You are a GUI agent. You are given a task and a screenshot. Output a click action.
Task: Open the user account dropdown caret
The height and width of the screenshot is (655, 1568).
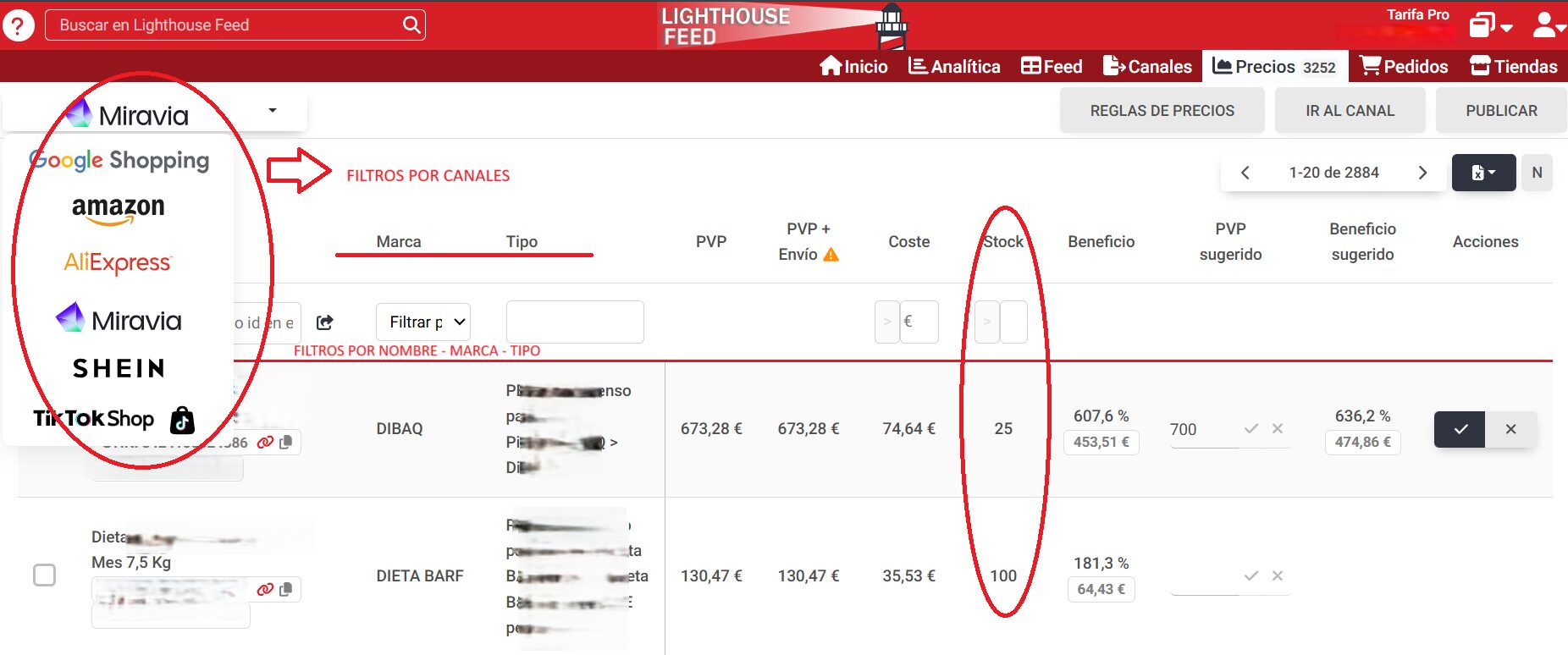1561,29
